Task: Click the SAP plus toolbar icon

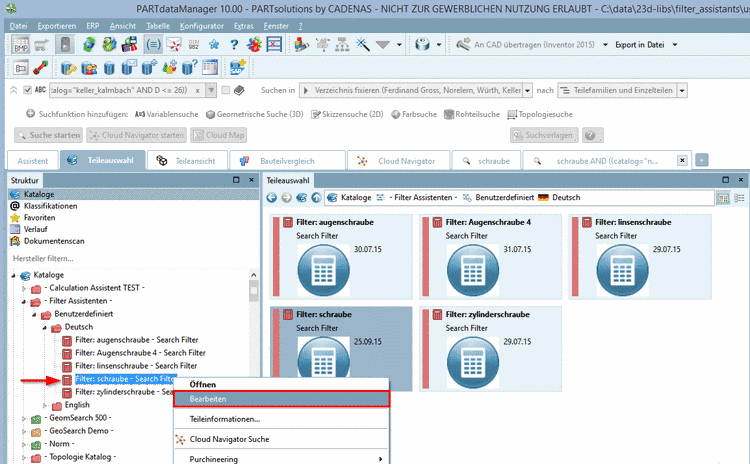Action: (237, 68)
